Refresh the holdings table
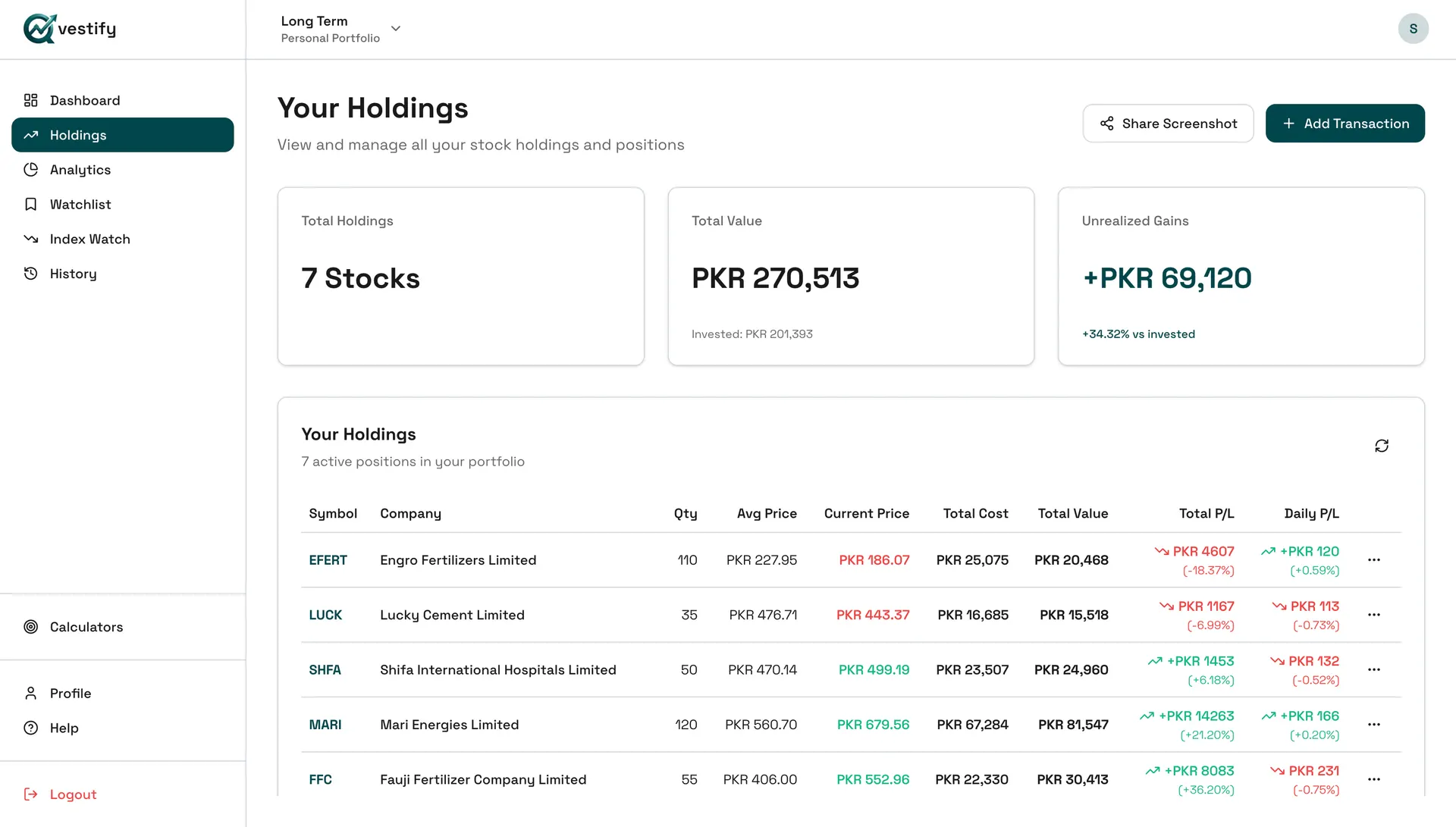Image resolution: width=1456 pixels, height=827 pixels. click(1382, 446)
